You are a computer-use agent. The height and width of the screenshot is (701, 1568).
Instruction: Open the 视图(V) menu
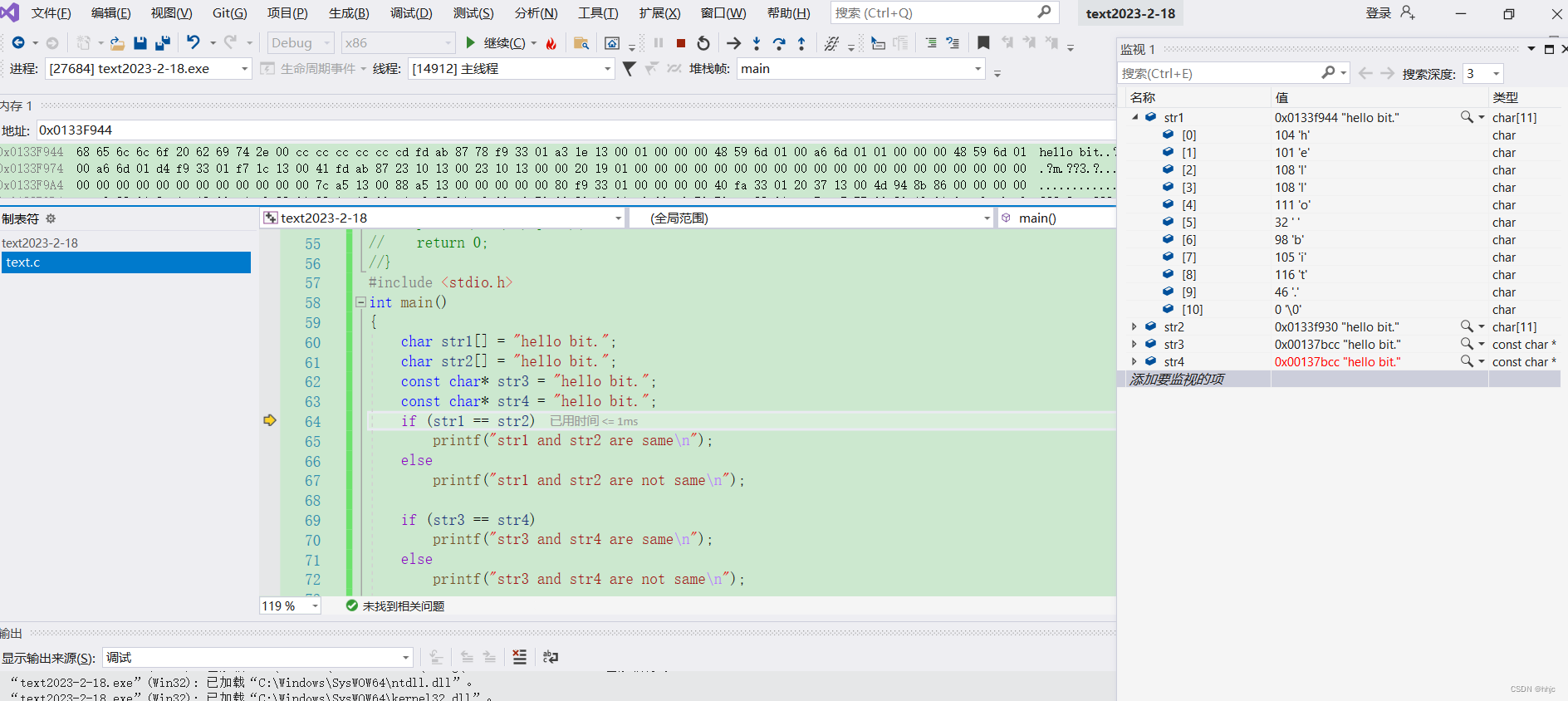tap(171, 13)
